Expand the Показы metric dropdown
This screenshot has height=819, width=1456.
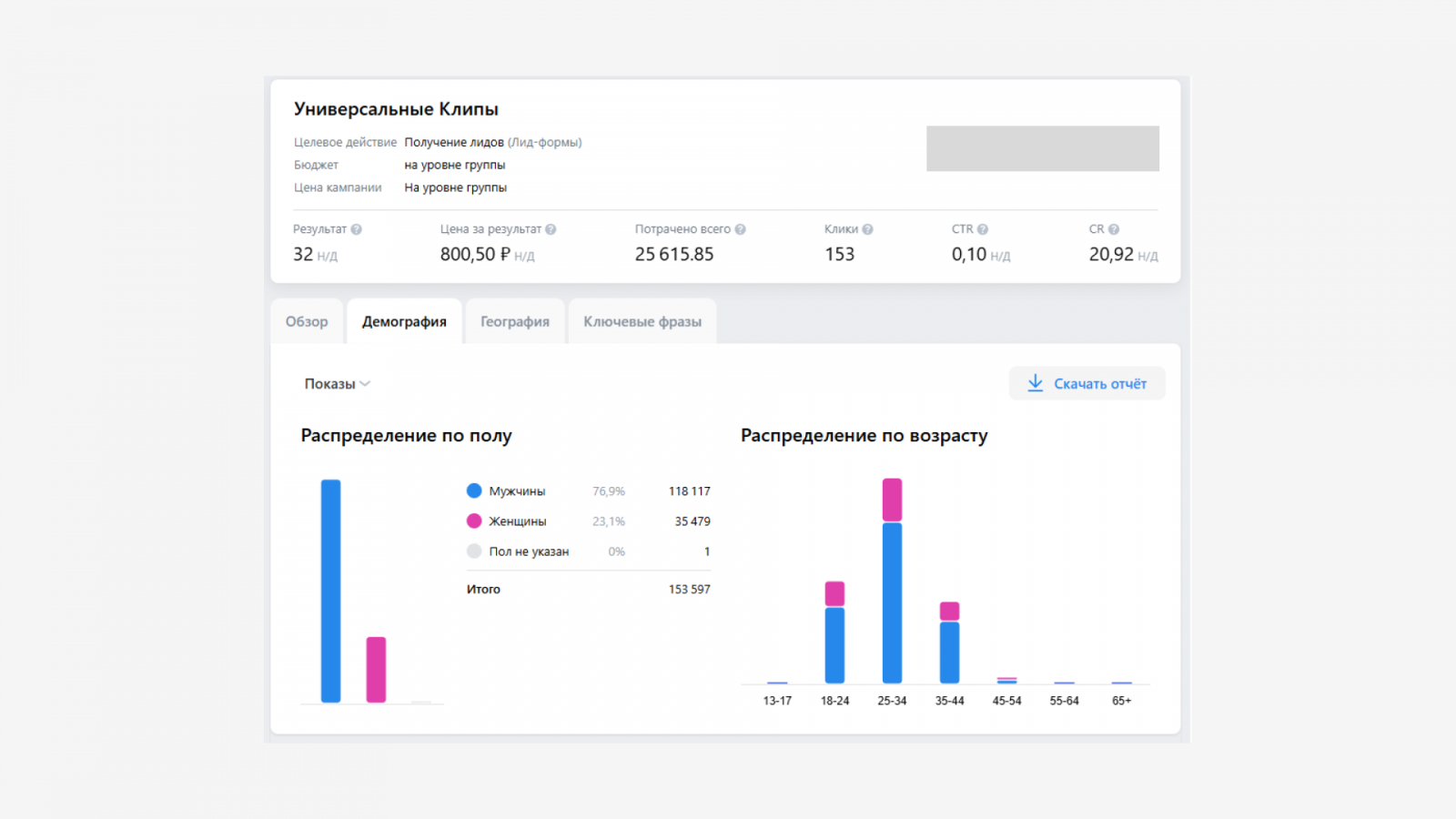[337, 384]
